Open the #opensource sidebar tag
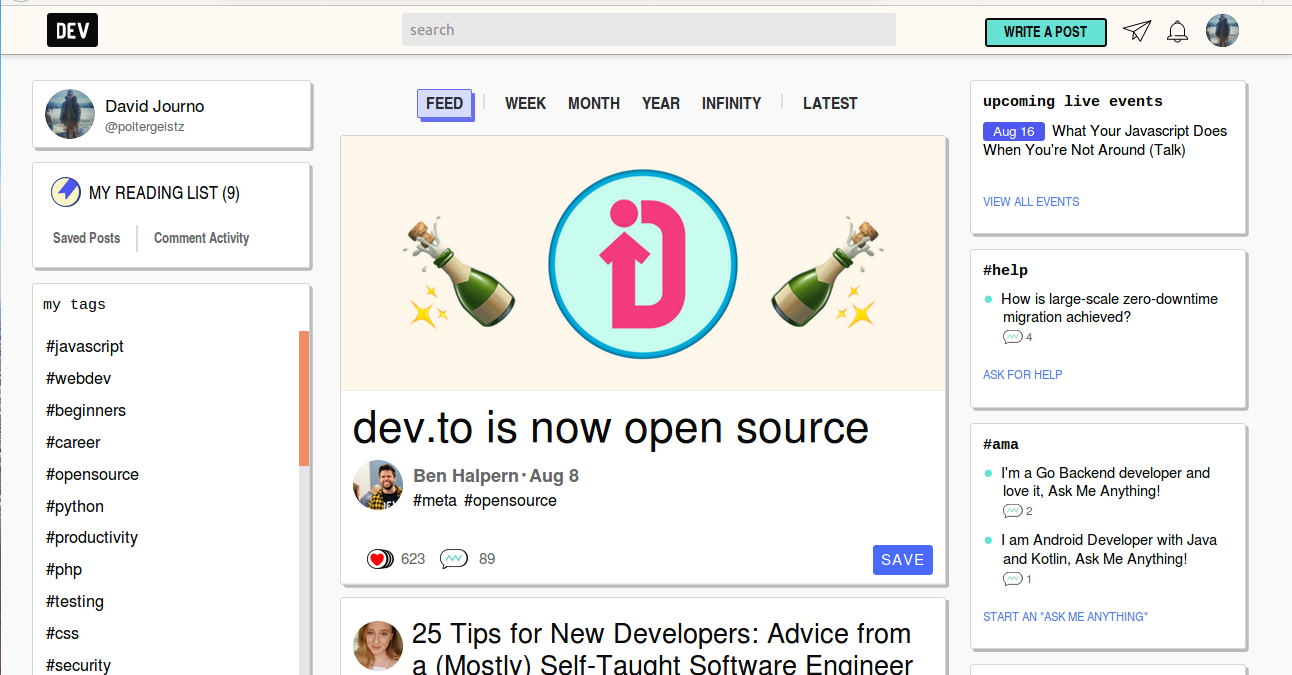Screen dimensions: 1292x675 point(92,474)
